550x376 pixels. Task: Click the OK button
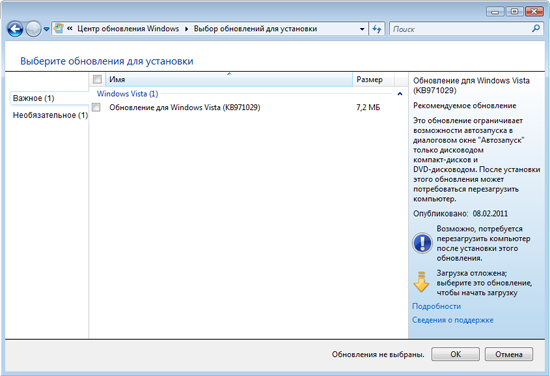(x=455, y=354)
